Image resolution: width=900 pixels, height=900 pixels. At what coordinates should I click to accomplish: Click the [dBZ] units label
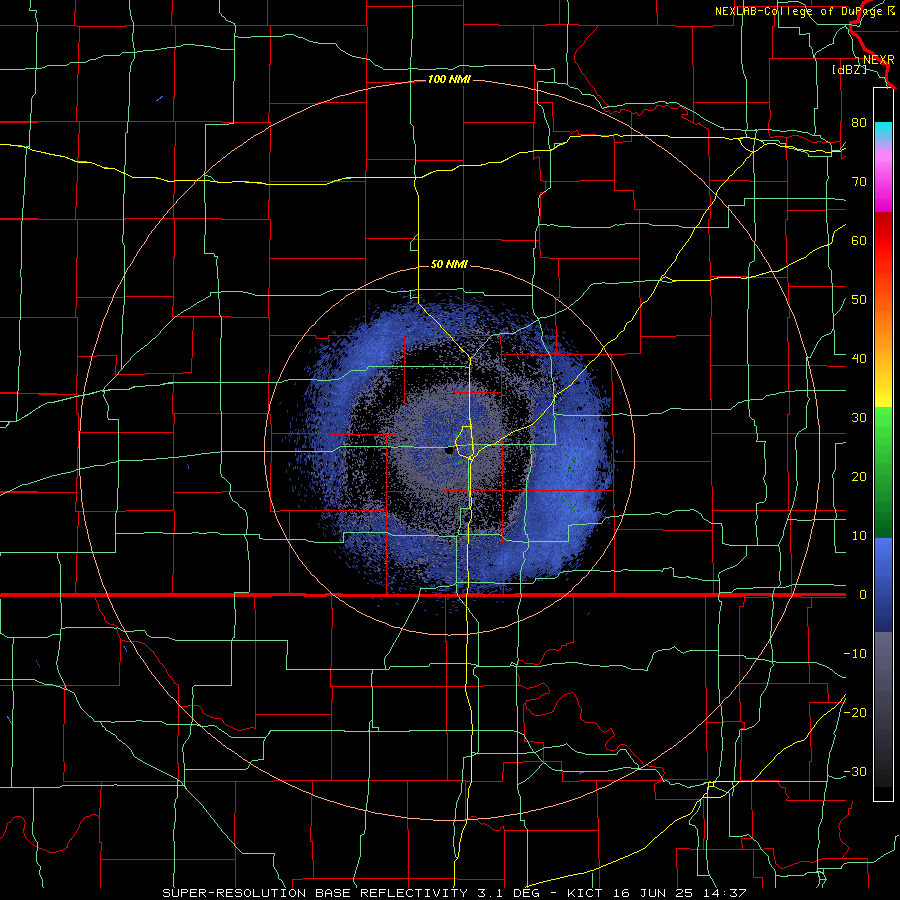pos(849,69)
